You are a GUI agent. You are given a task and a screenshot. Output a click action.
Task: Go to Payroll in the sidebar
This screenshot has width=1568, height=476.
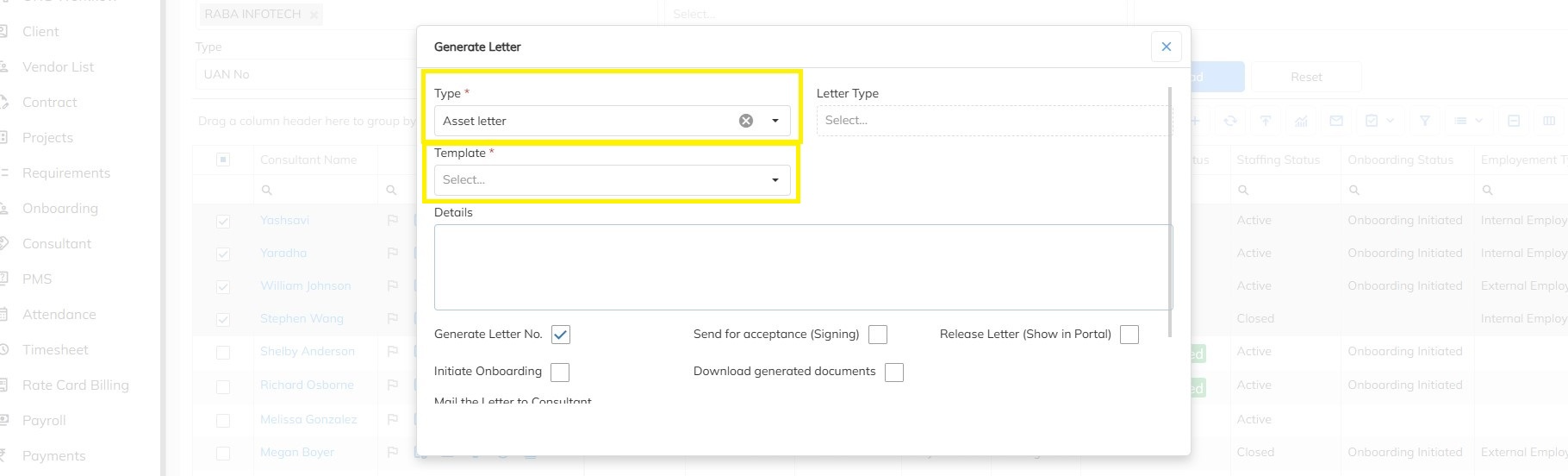44,421
